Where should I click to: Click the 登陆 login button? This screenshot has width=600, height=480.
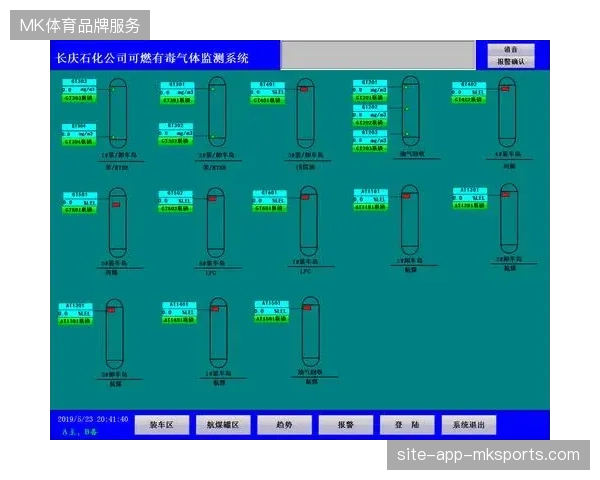pyautogui.click(x=407, y=424)
